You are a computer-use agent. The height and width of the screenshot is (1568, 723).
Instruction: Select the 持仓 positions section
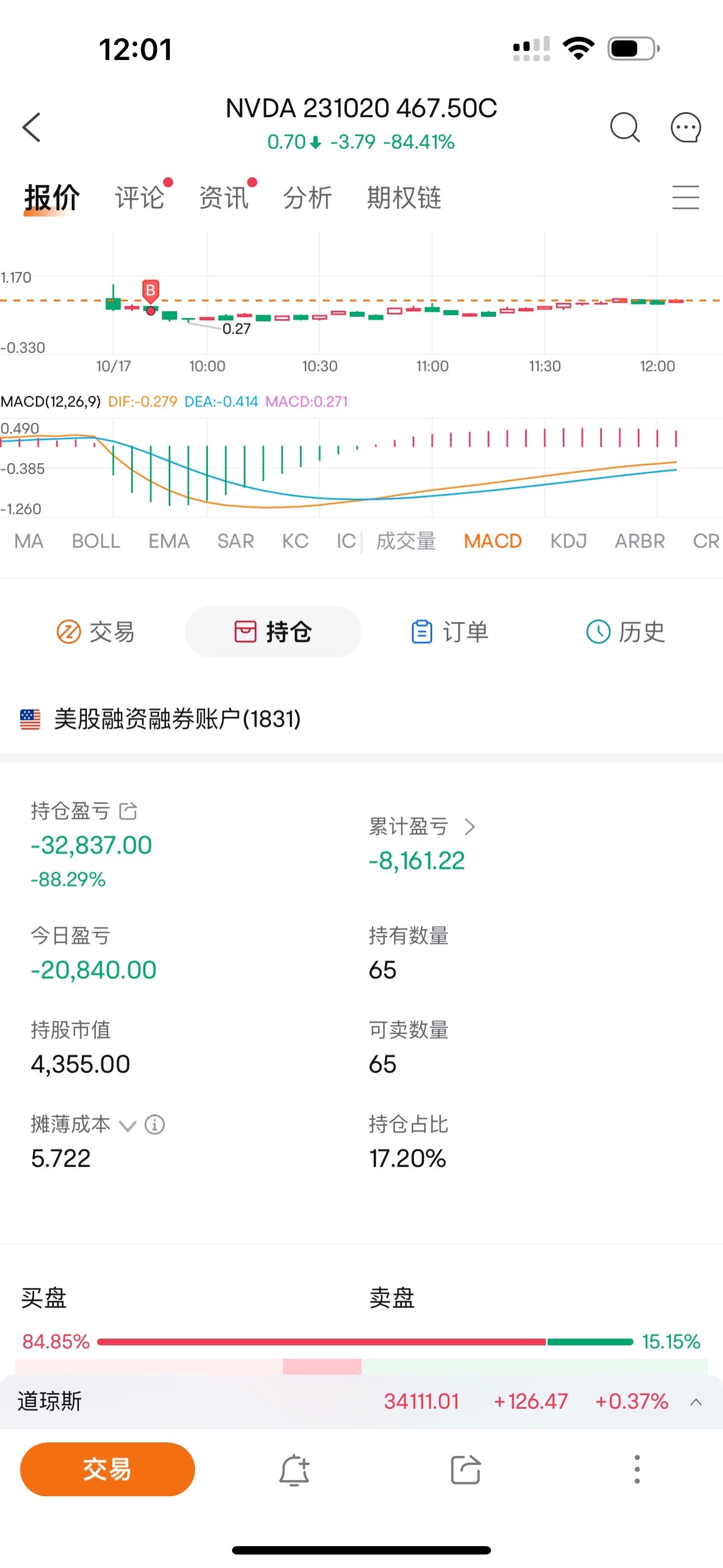pos(274,632)
